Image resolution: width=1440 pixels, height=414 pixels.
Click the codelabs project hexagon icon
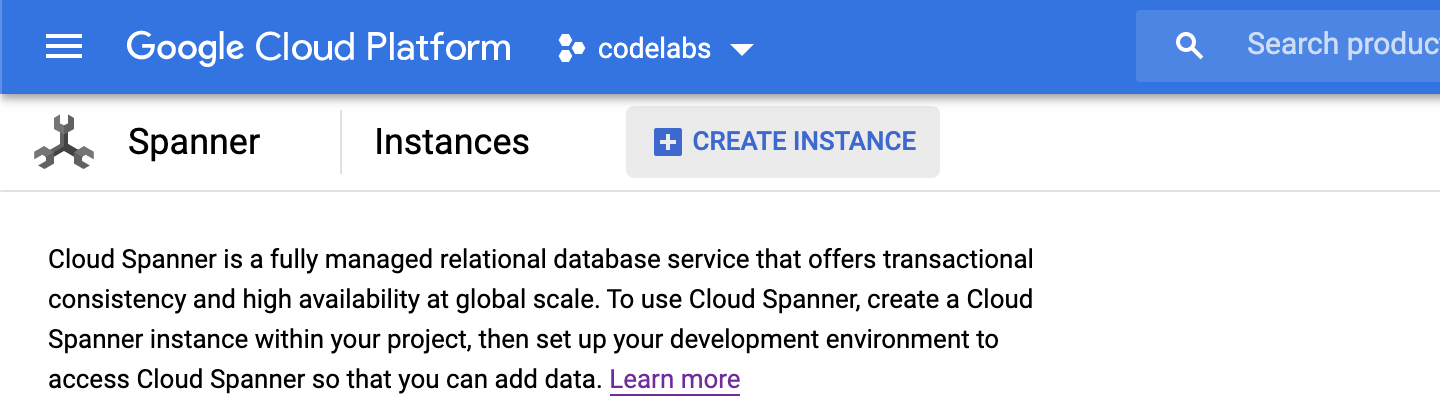tap(571, 48)
